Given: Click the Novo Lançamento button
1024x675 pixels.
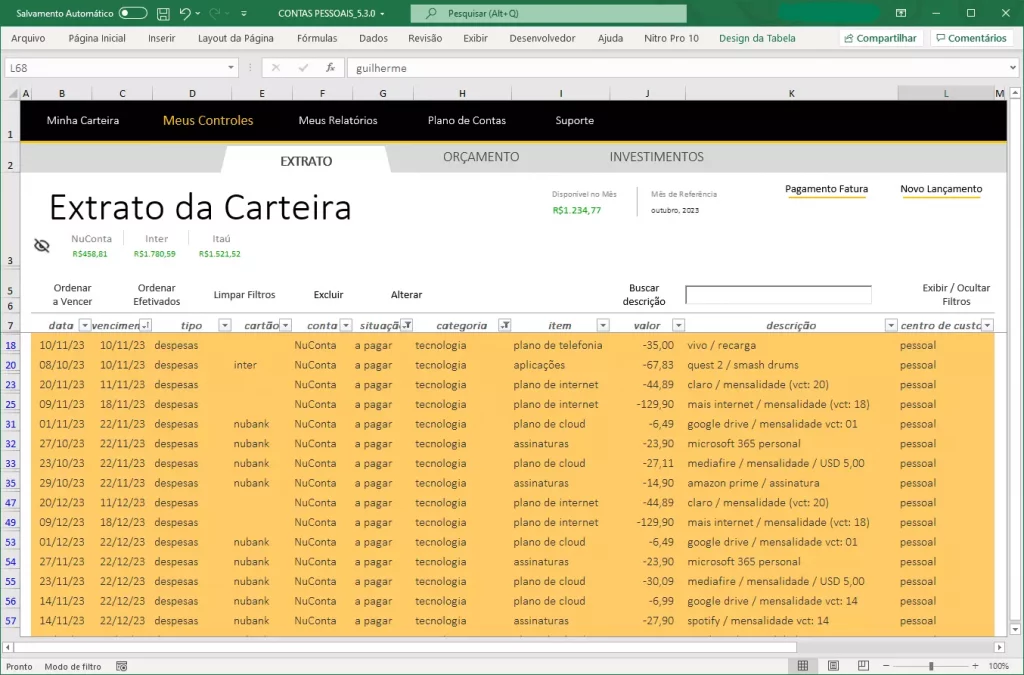Looking at the screenshot, I should point(940,189).
